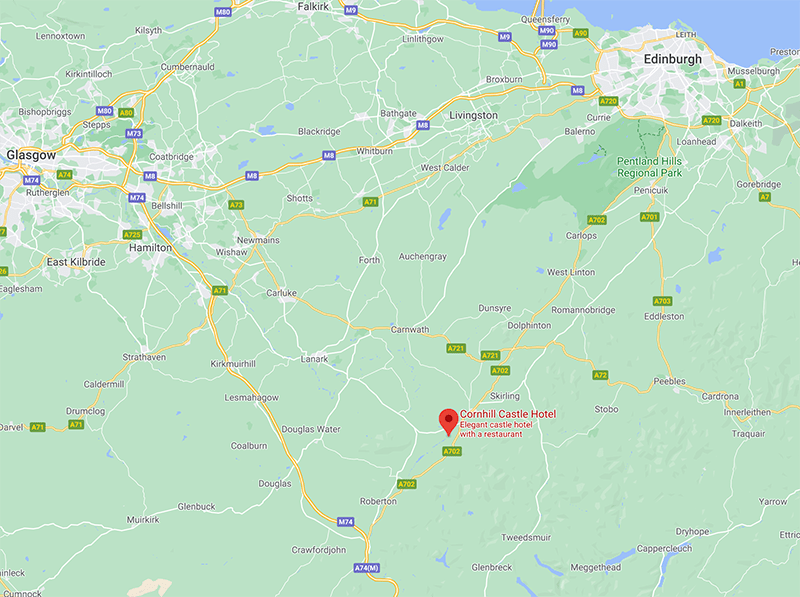Viewport: 800px width, 597px height.
Task: Click the A72 road badge near Stobo
Action: click(600, 375)
